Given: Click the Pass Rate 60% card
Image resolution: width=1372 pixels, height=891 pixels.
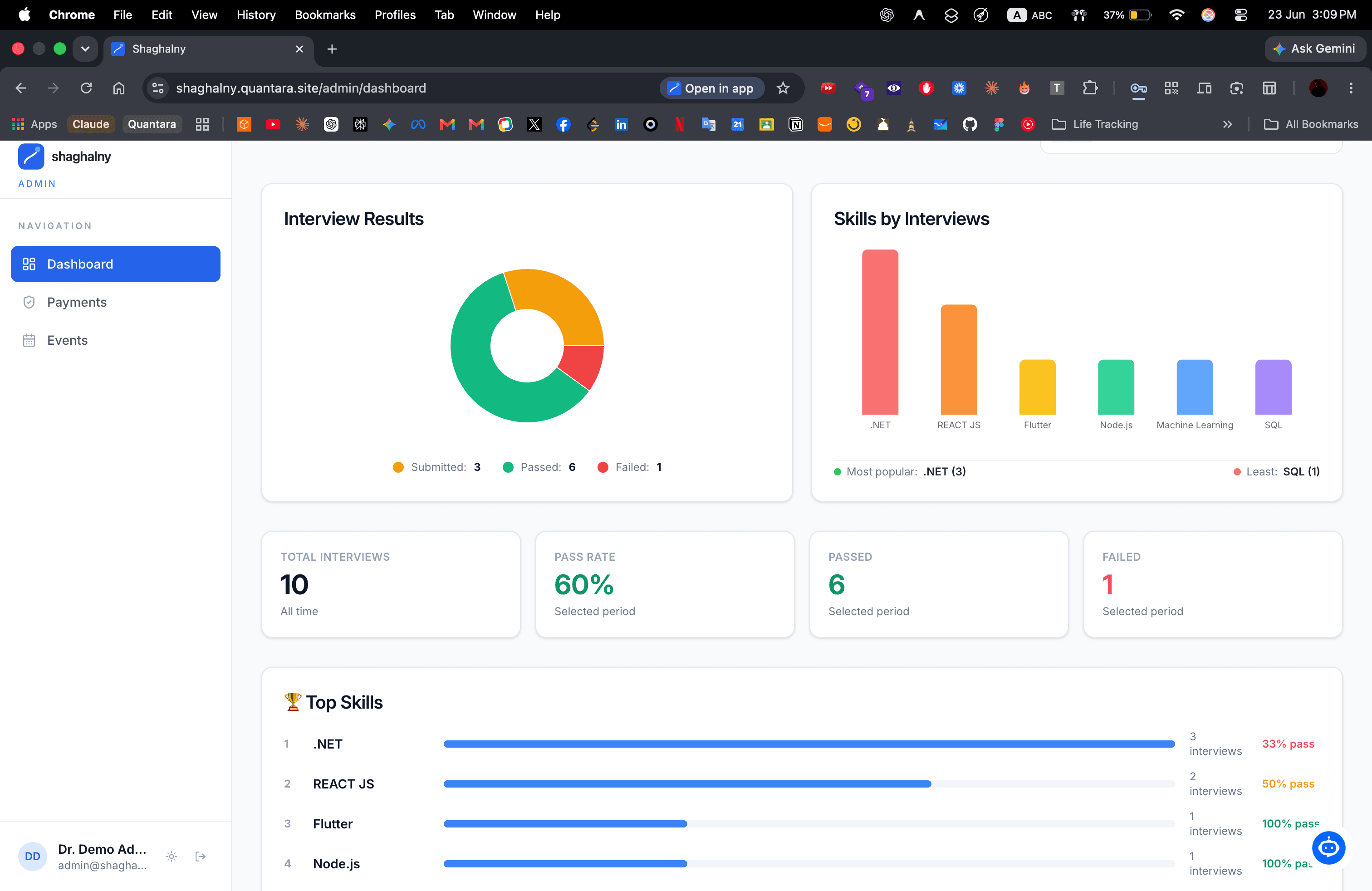Looking at the screenshot, I should 665,584.
